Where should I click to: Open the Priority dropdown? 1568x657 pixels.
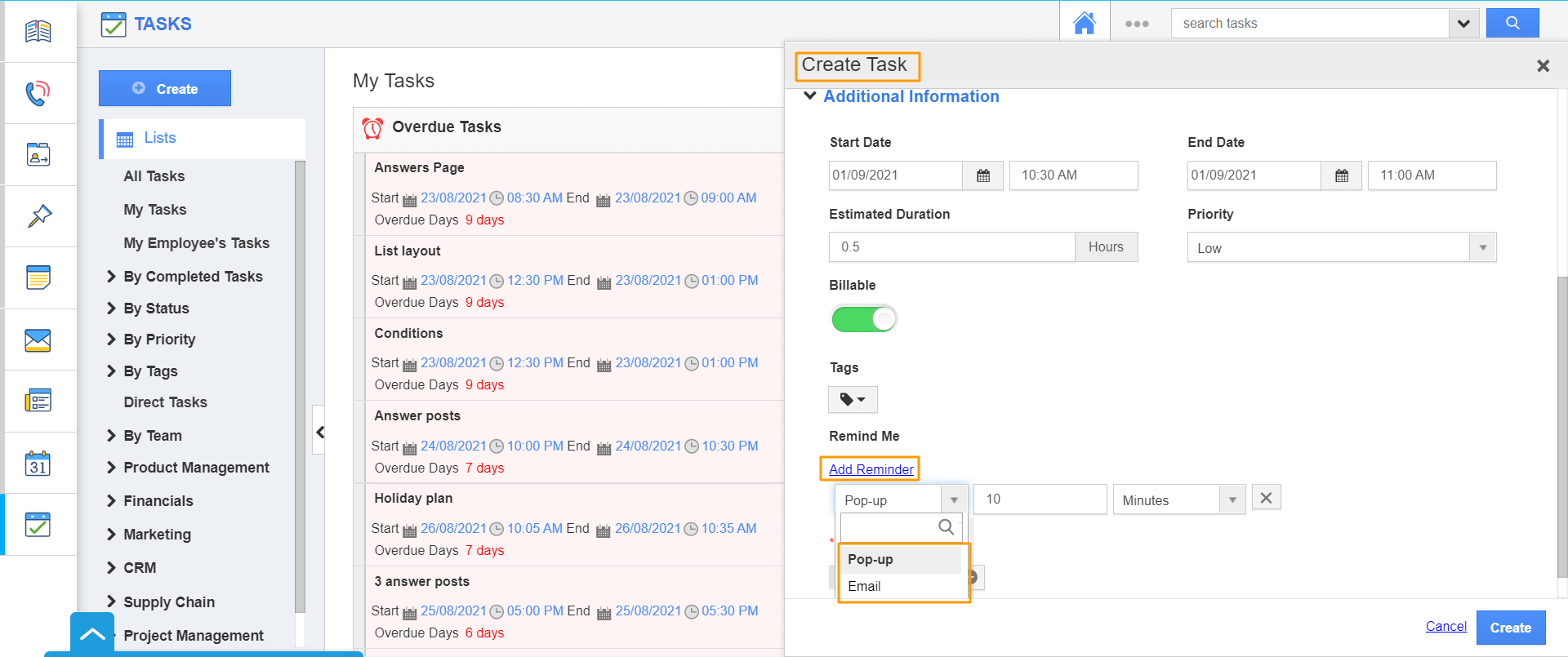[x=1341, y=248]
